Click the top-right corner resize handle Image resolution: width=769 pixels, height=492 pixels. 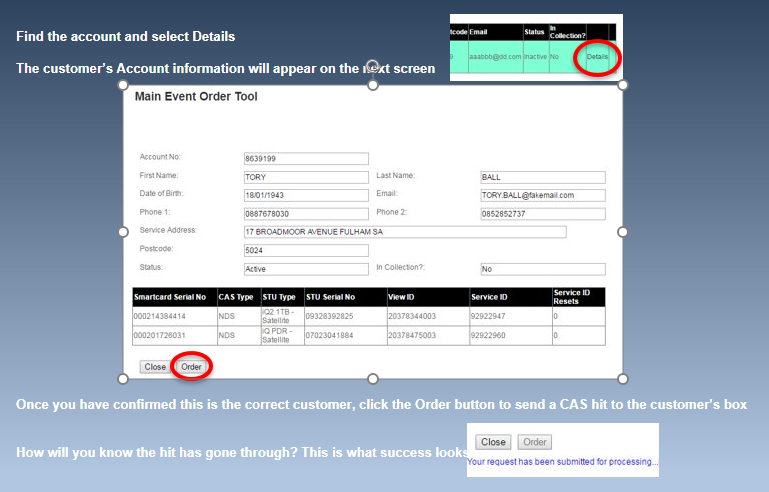pyautogui.click(x=623, y=85)
